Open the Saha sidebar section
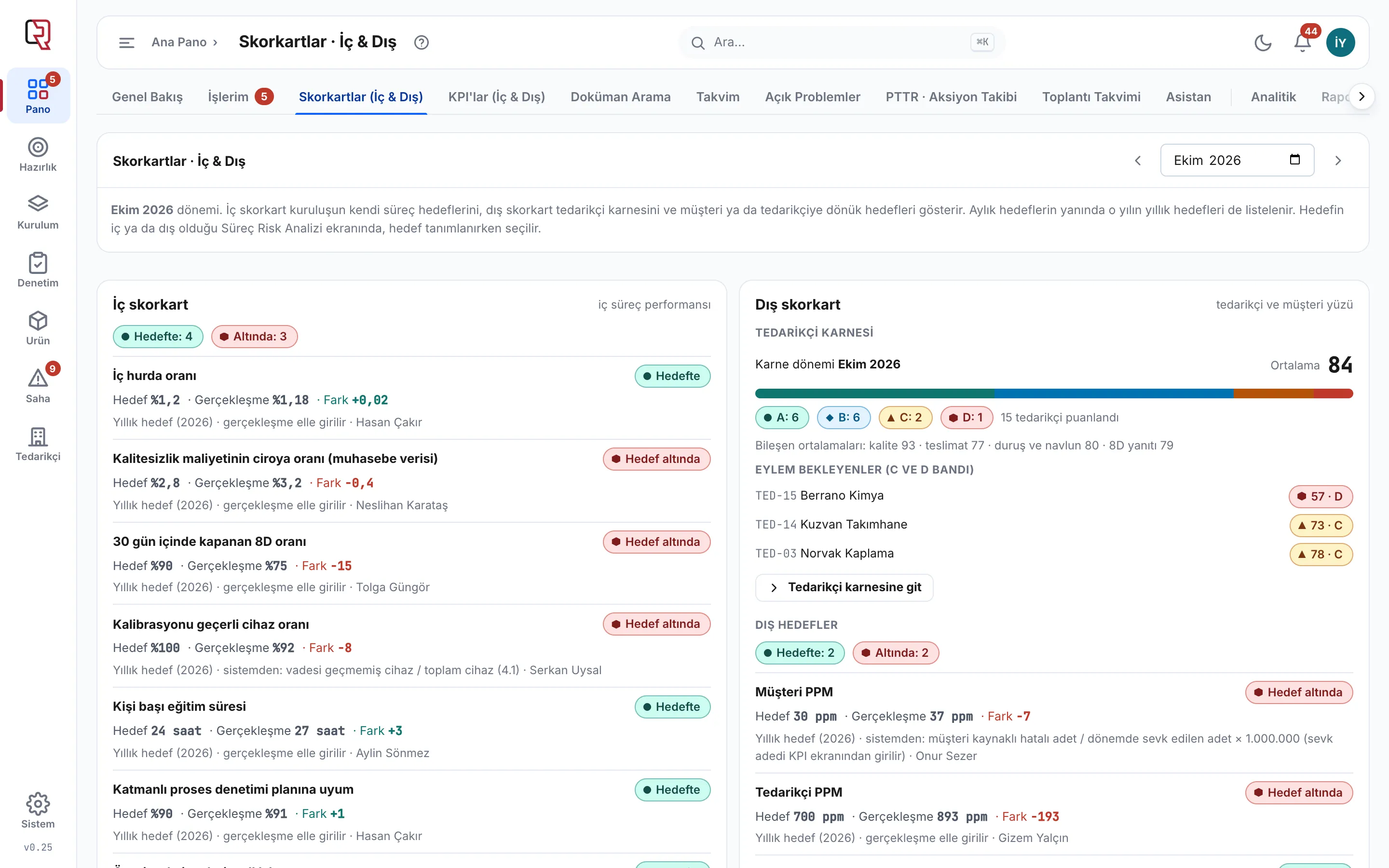Image resolution: width=1389 pixels, height=868 pixels. click(38, 386)
